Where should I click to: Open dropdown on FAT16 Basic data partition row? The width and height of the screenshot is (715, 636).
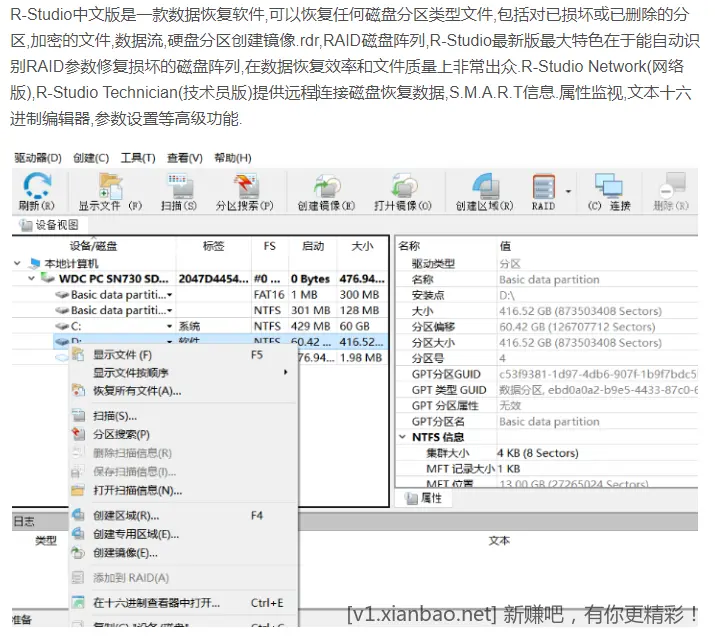click(x=170, y=295)
